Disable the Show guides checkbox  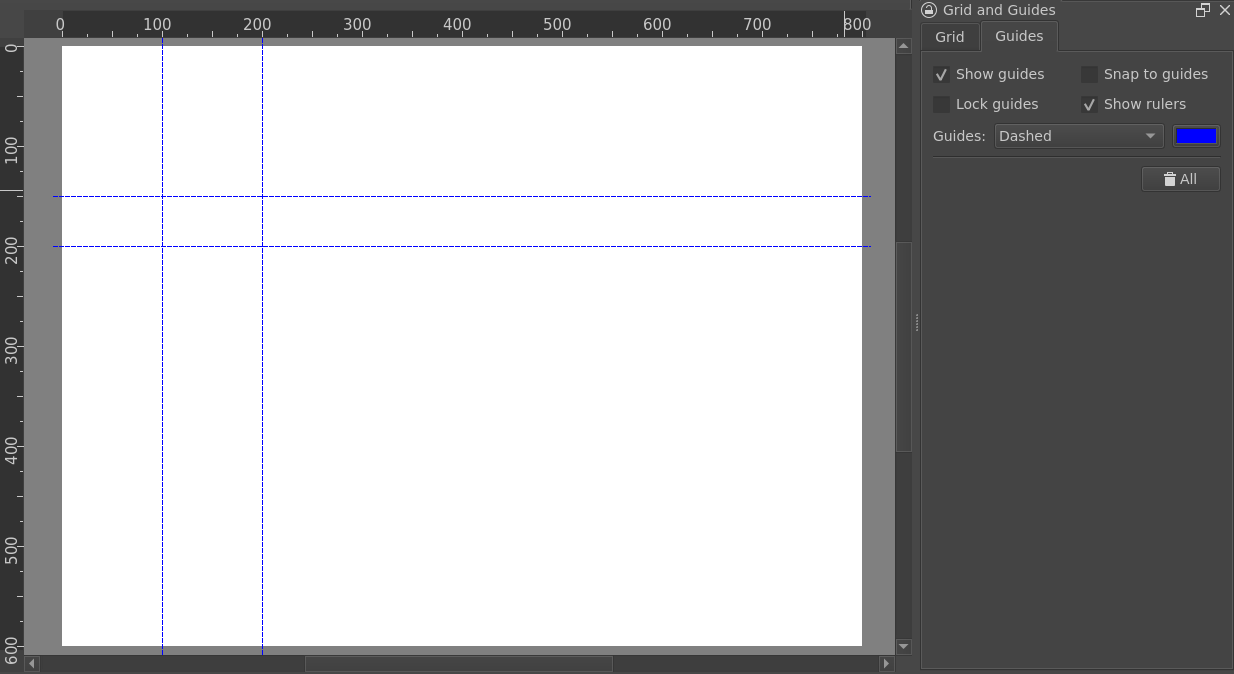click(x=941, y=75)
